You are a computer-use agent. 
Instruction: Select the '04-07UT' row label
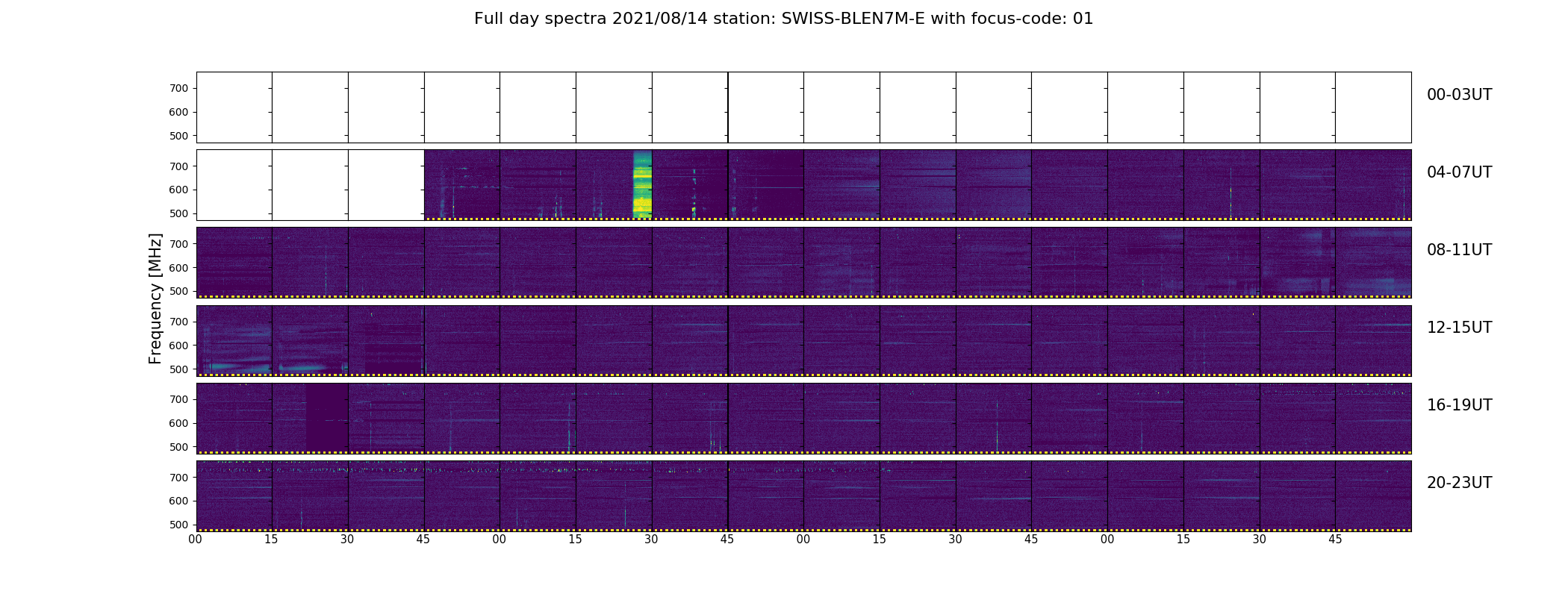click(1459, 172)
